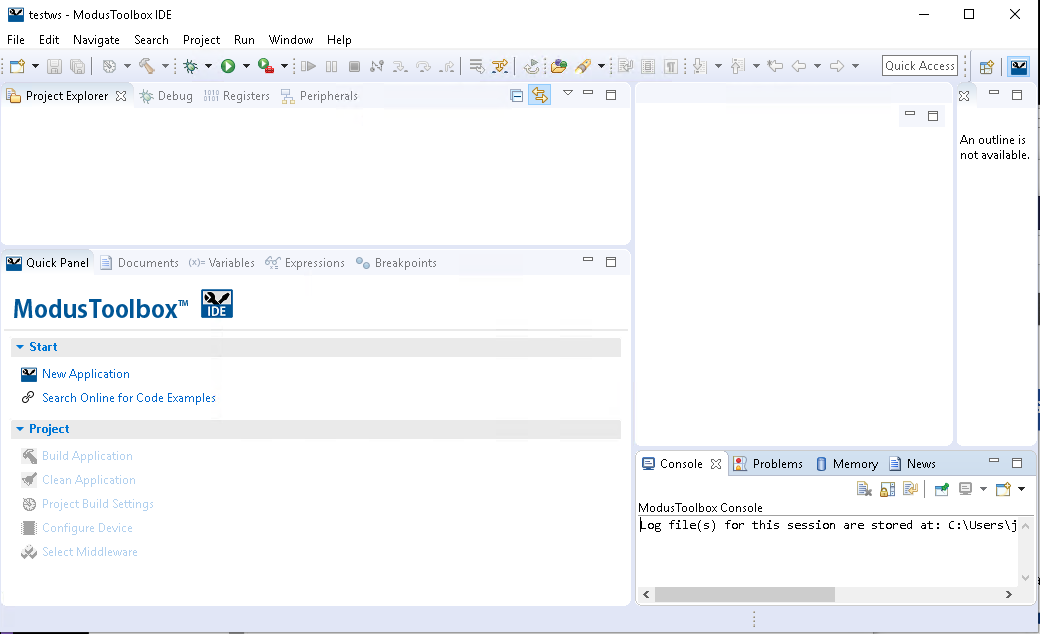Toggle Link with Editor in Project Explorer

tap(539, 96)
